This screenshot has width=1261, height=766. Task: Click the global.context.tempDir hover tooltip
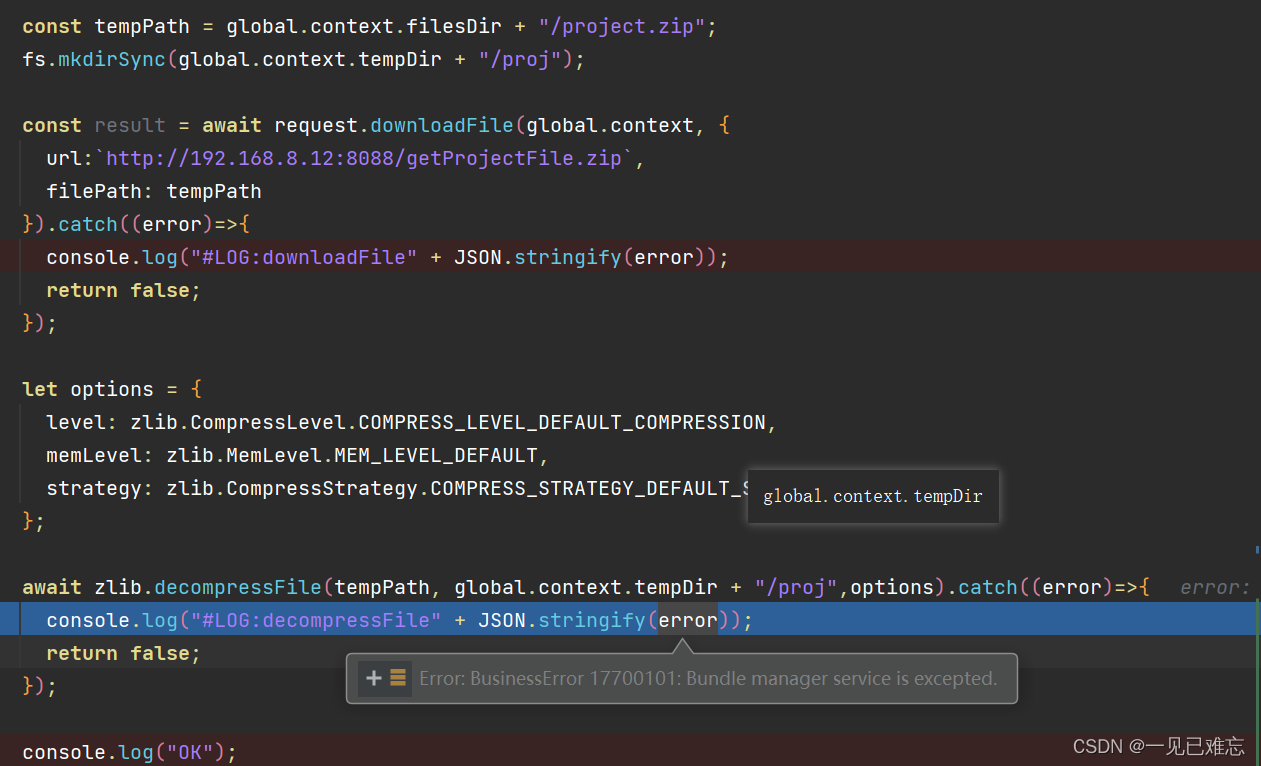(872, 496)
